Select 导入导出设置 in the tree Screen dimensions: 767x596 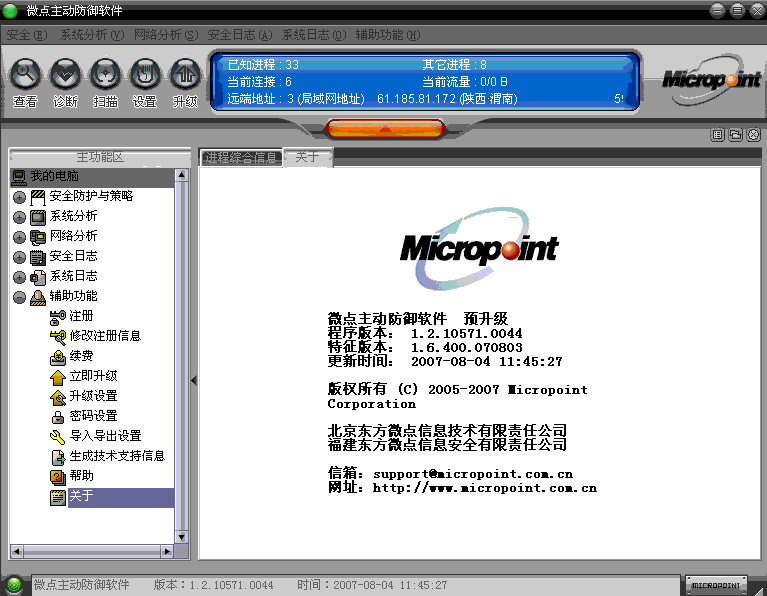click(105, 436)
